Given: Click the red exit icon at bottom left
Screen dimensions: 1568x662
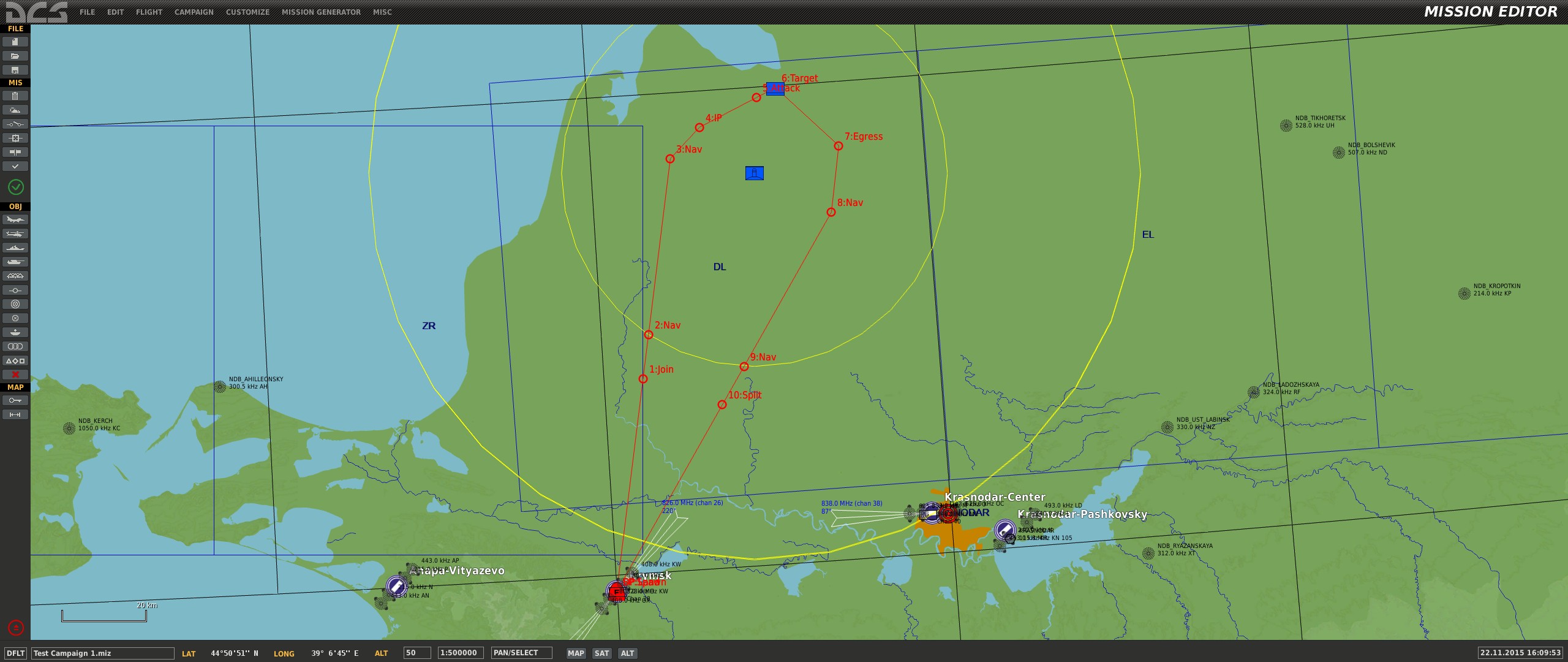Looking at the screenshot, I should (x=15, y=627).
